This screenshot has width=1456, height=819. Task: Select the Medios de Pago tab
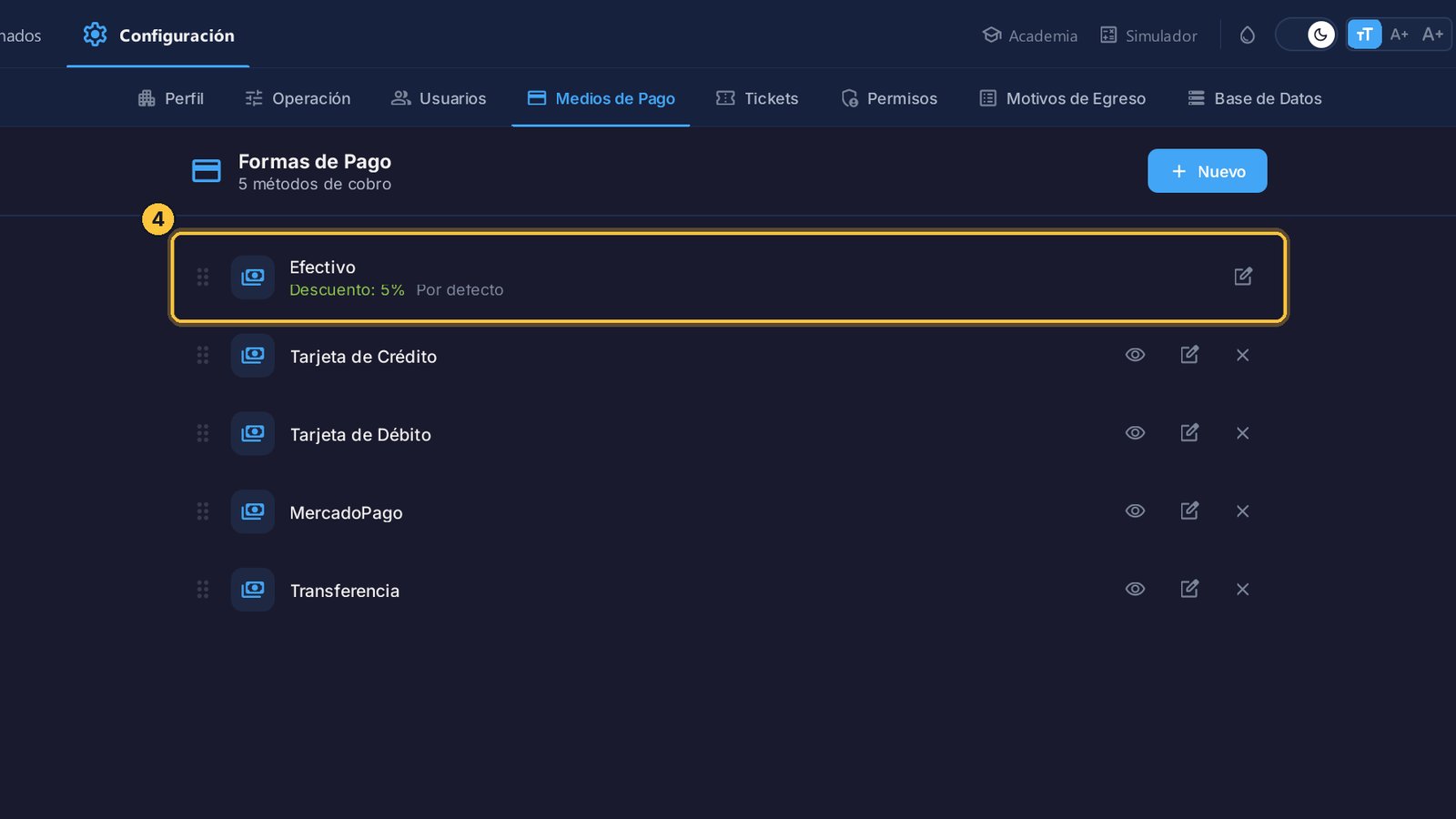pyautogui.click(x=601, y=98)
